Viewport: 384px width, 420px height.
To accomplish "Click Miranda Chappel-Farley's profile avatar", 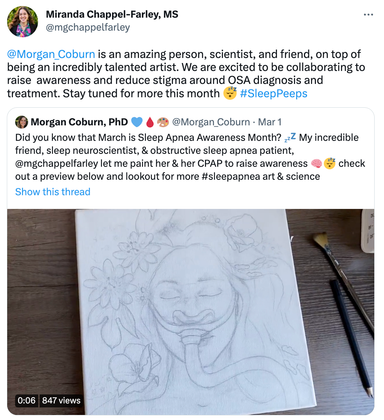I will point(22,22).
